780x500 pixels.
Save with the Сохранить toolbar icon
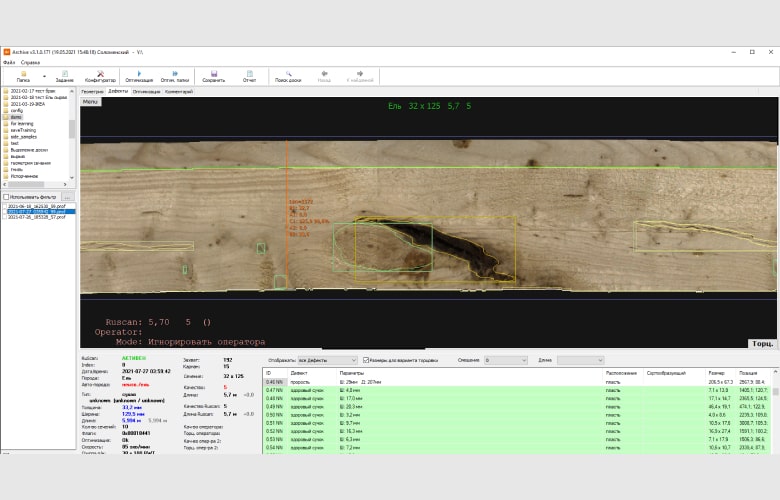tap(213, 76)
